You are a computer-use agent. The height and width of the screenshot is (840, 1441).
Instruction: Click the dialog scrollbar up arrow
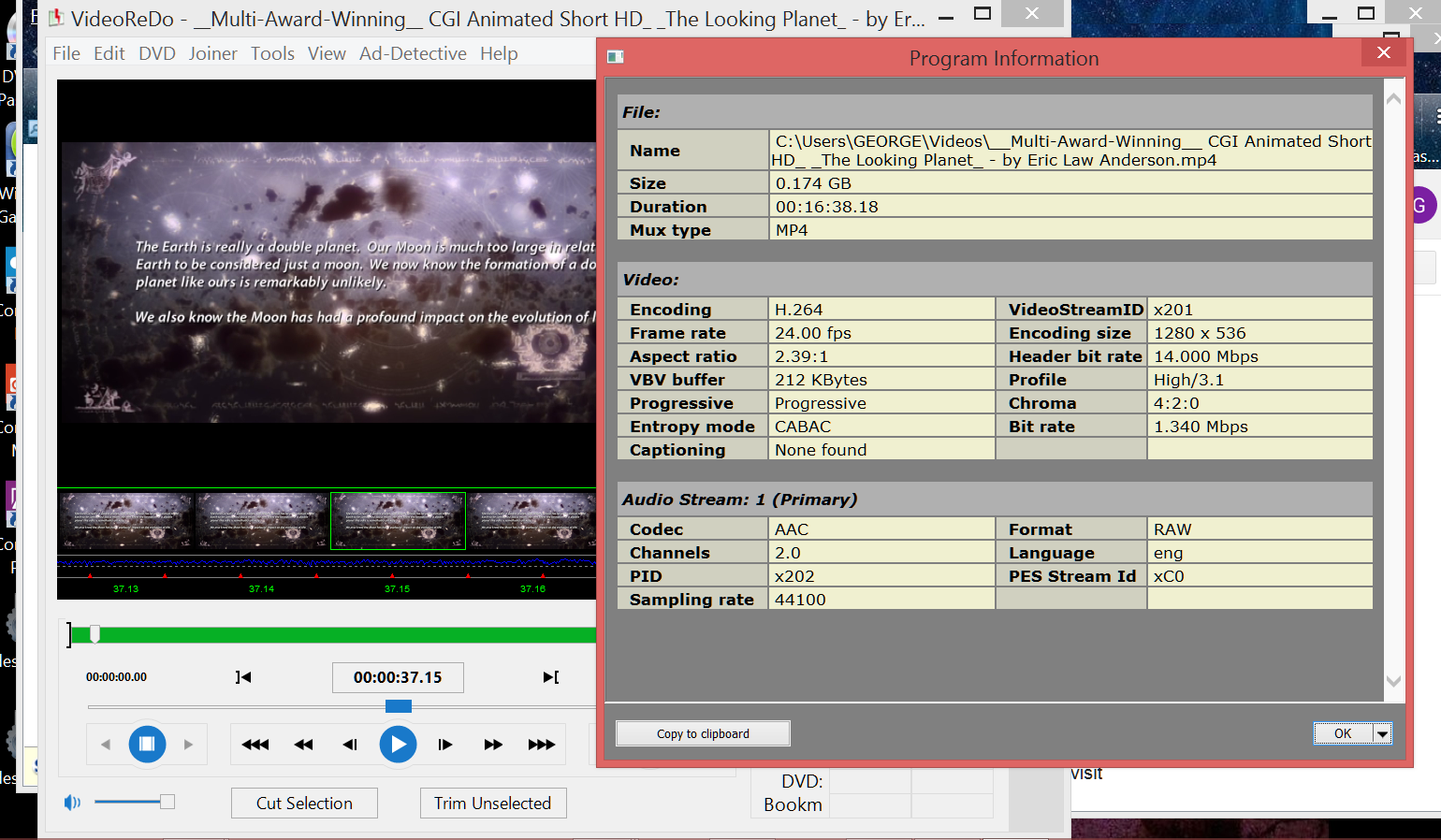1393,99
